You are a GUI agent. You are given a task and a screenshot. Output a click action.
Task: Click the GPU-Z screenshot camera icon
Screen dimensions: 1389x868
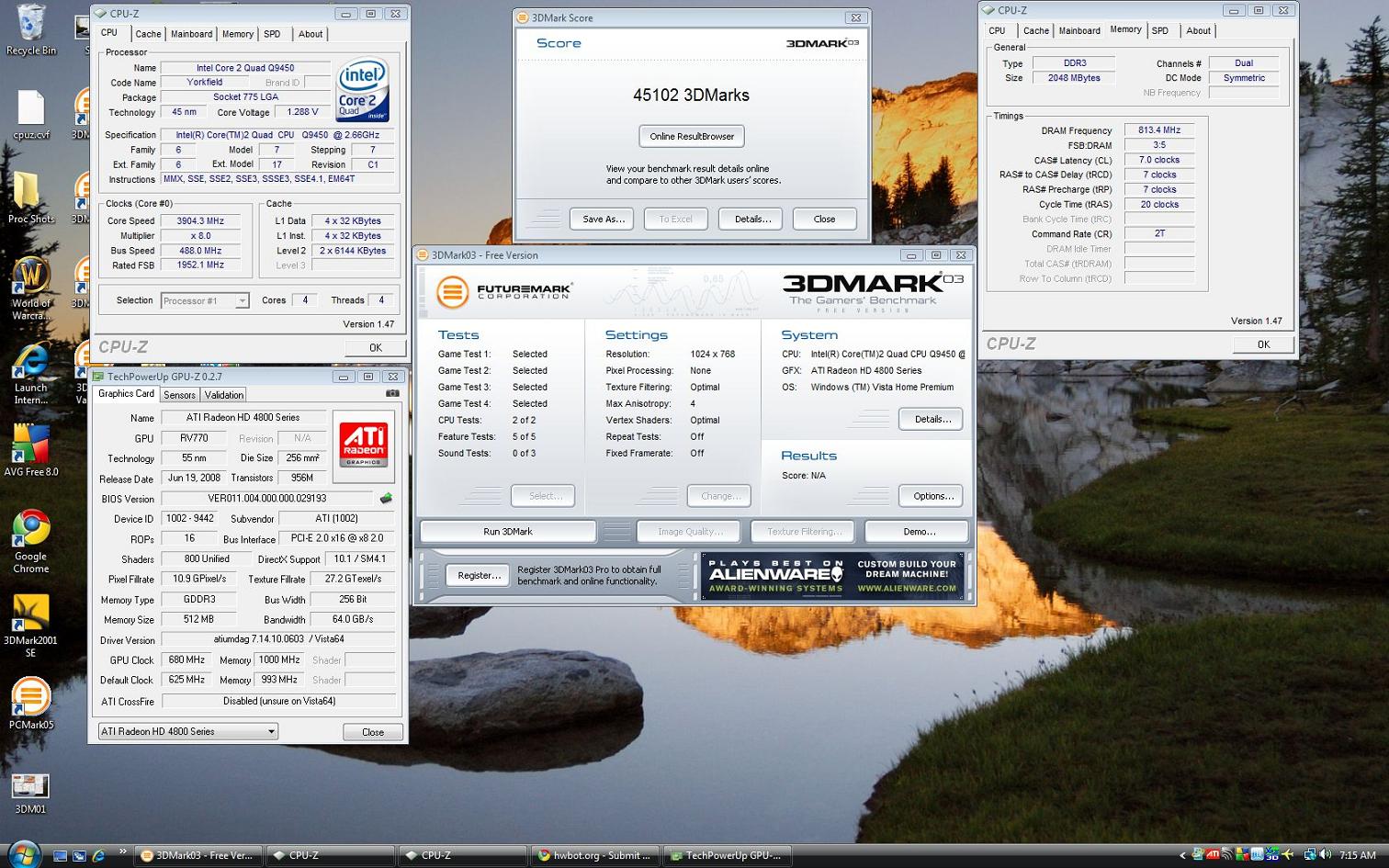392,393
